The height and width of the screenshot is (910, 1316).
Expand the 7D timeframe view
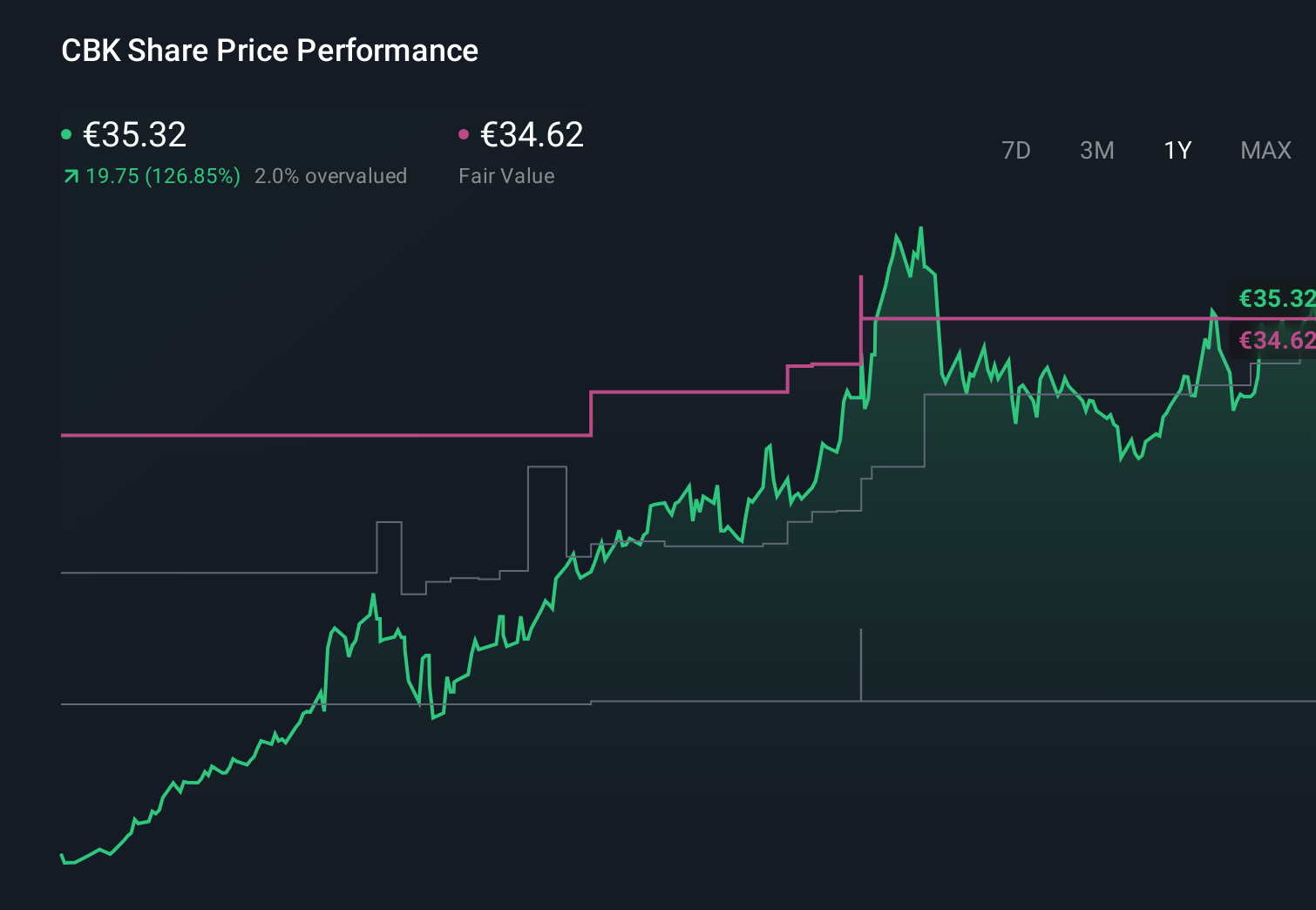pyautogui.click(x=1016, y=150)
